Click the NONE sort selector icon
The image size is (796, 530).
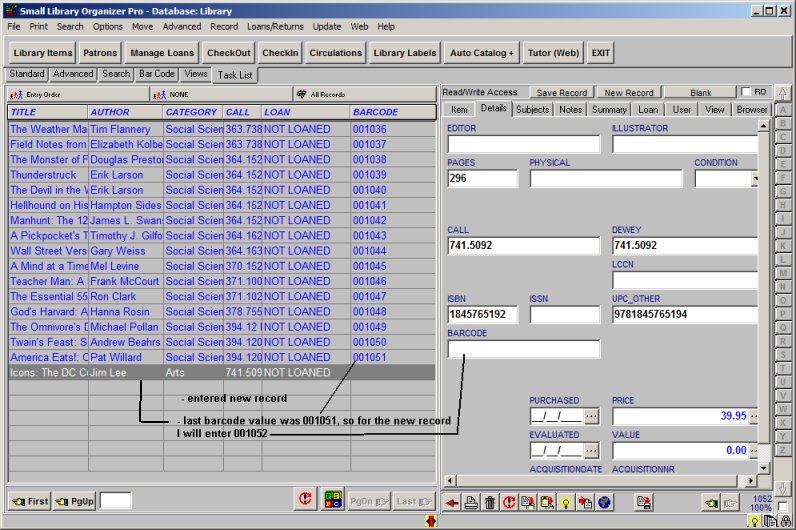160,94
